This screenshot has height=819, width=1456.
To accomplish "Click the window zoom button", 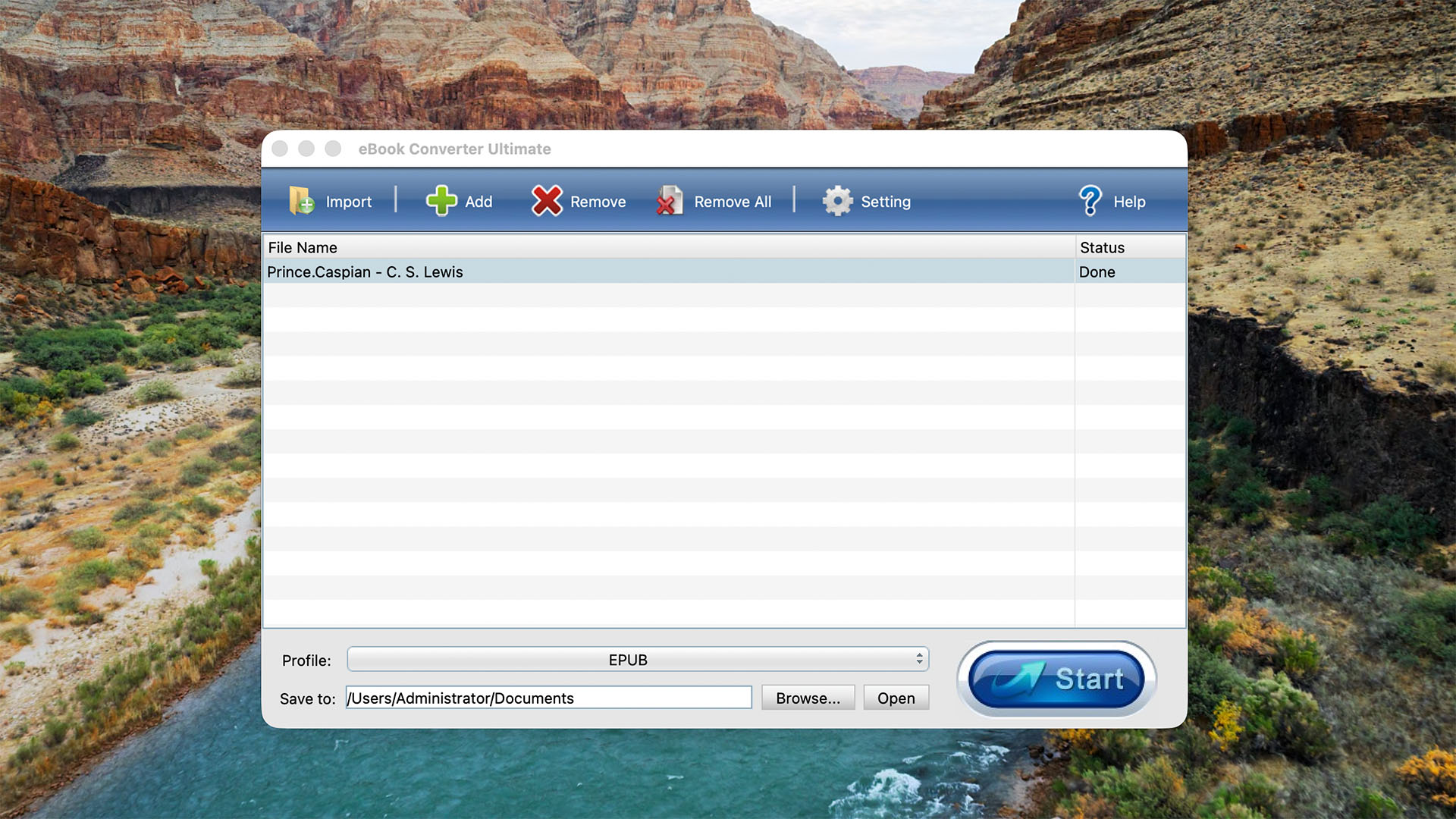I will pyautogui.click(x=333, y=149).
